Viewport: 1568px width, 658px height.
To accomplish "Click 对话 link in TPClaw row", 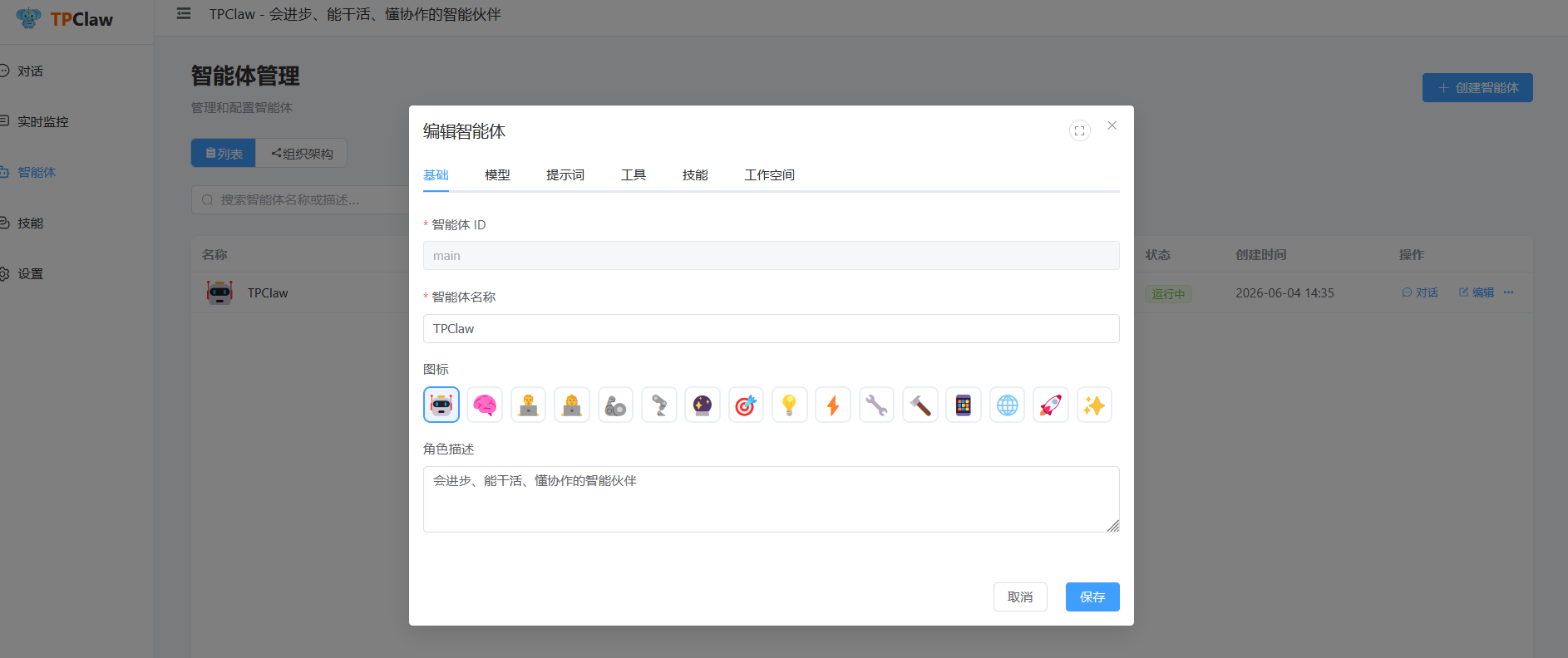I will pos(1420,292).
